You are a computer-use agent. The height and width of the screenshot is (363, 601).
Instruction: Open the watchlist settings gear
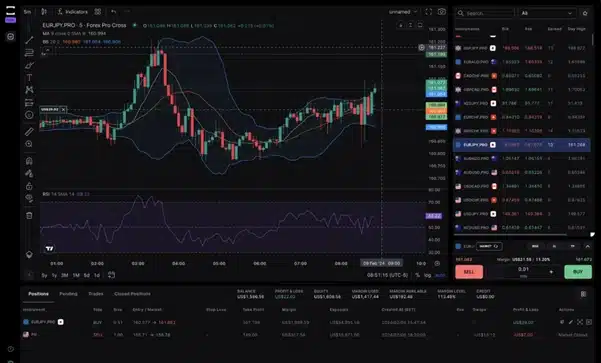pyautogui.click(x=585, y=13)
